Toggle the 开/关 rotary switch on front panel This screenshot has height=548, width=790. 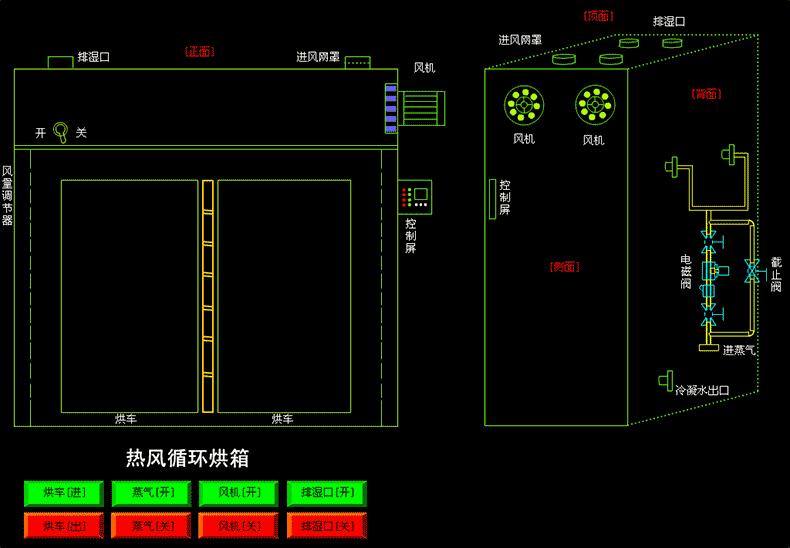click(61, 132)
